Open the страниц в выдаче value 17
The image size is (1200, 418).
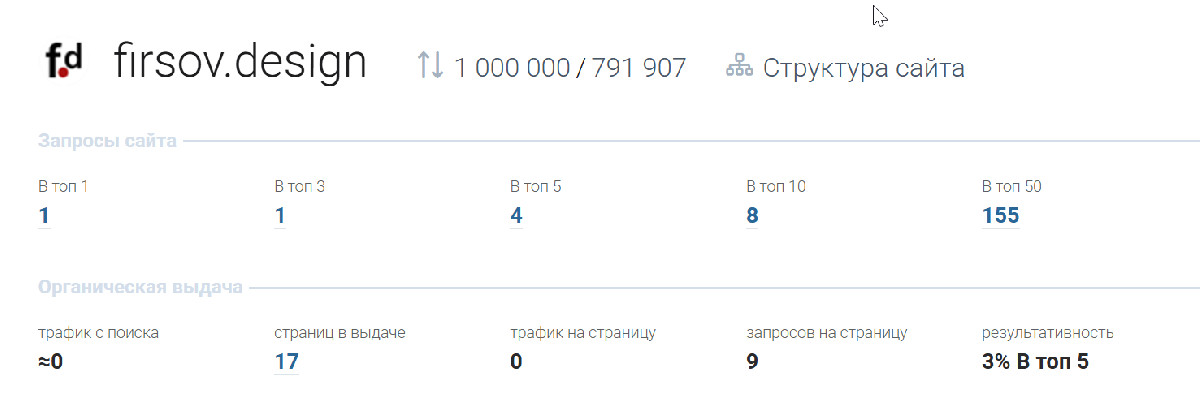(x=286, y=361)
